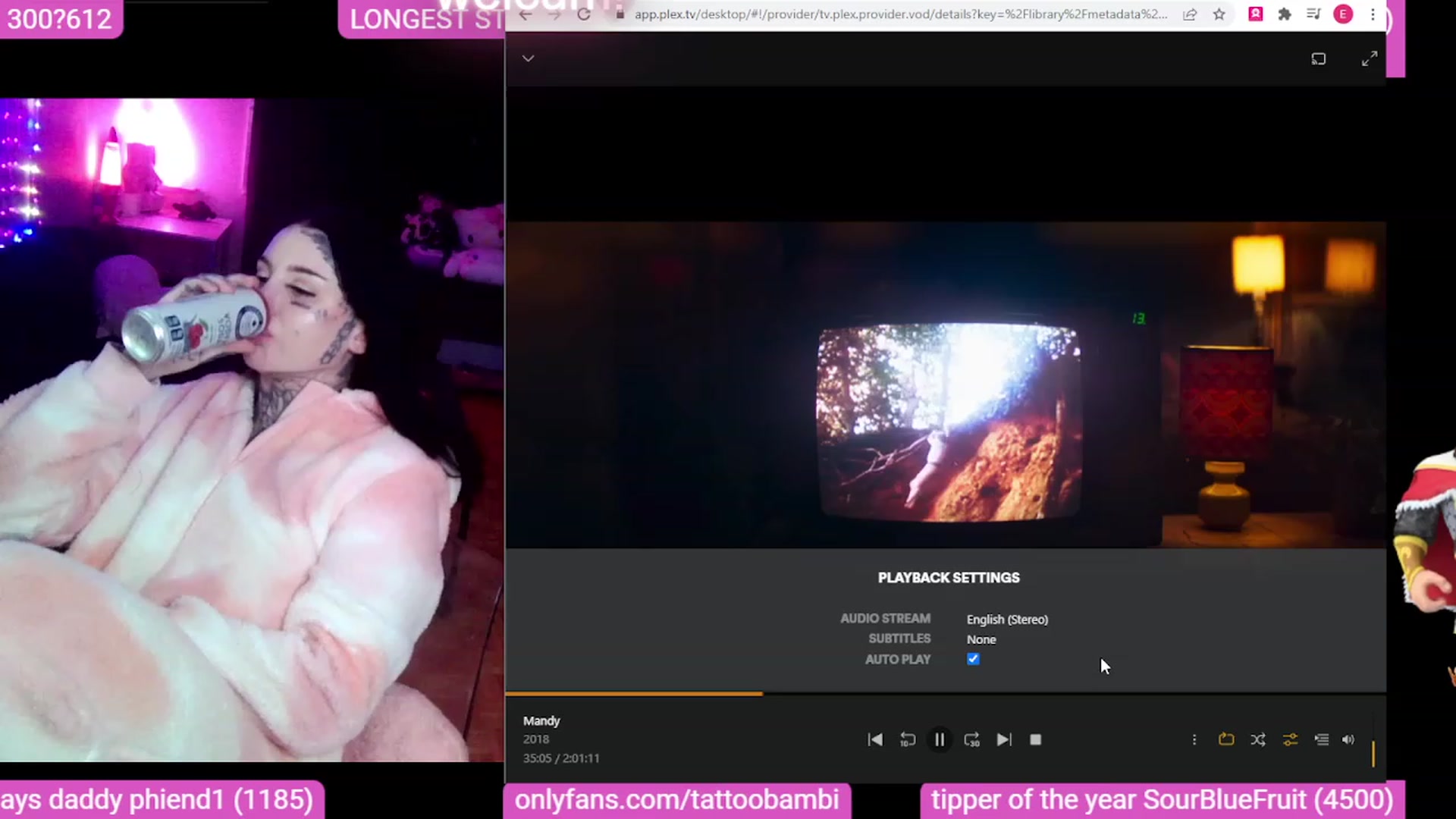Rewind 10 seconds in player
The height and width of the screenshot is (819, 1456).
[907, 739]
